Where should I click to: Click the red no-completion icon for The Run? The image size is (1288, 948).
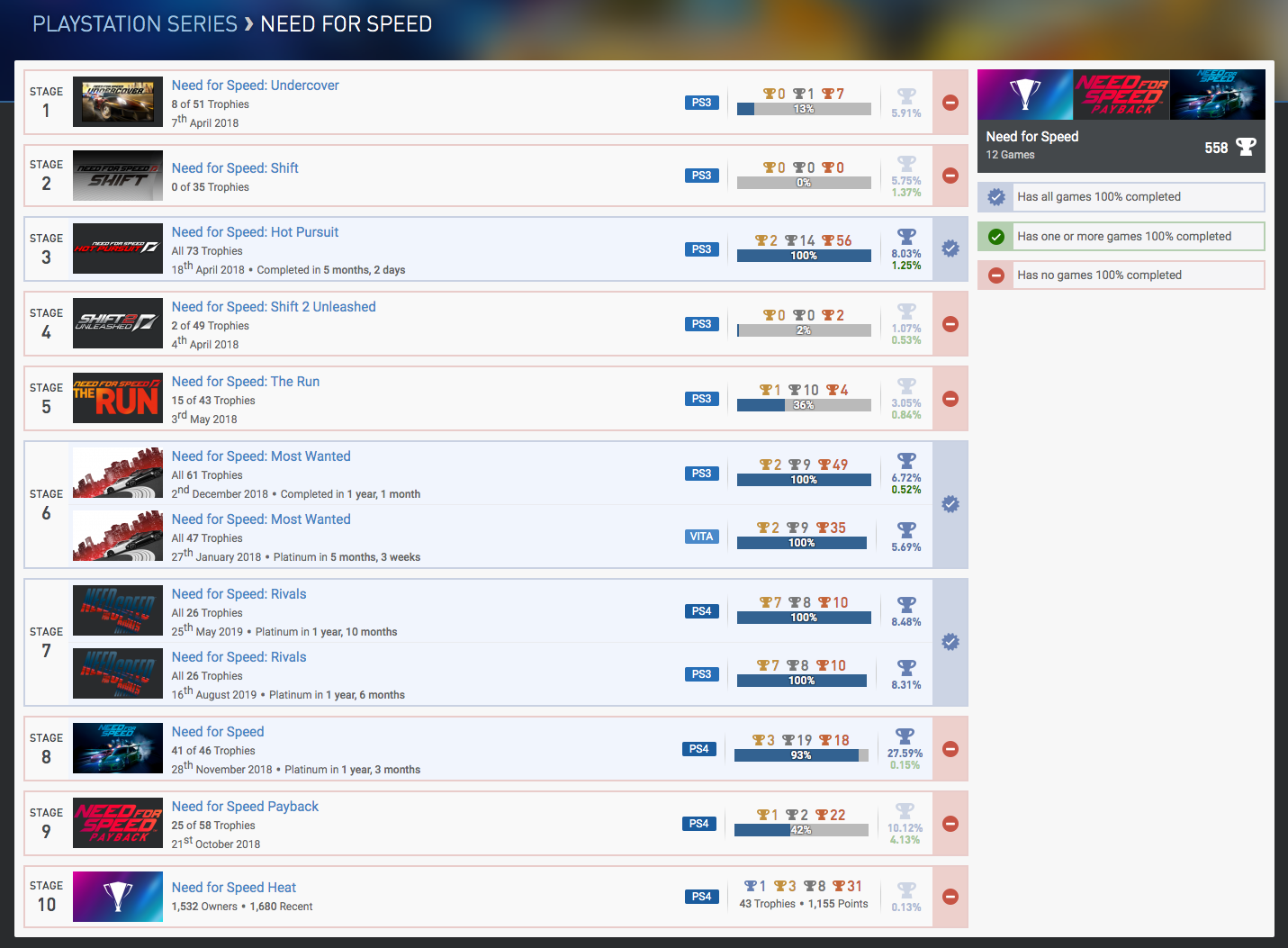950,399
